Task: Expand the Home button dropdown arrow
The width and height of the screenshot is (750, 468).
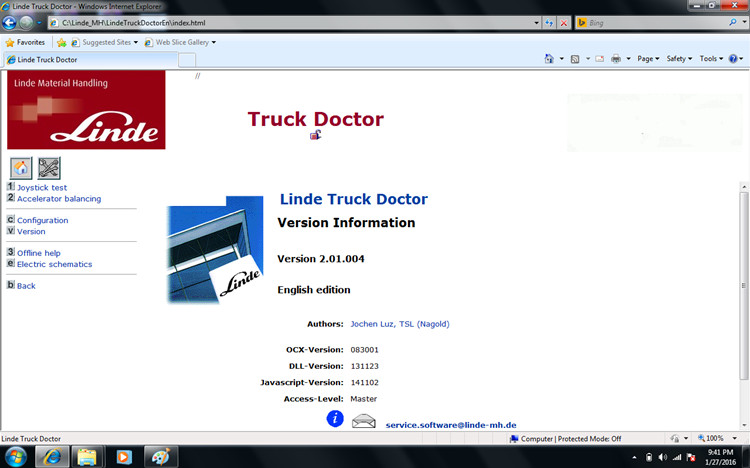Action: [x=562, y=59]
